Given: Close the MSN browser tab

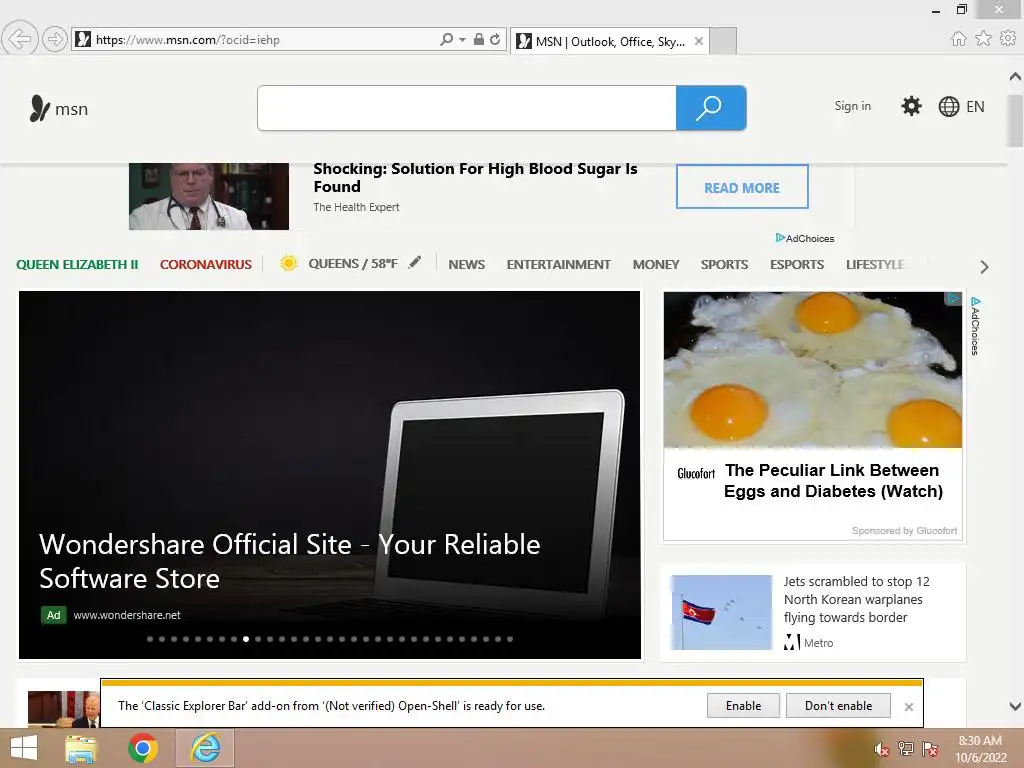Looking at the screenshot, I should click(x=699, y=41).
